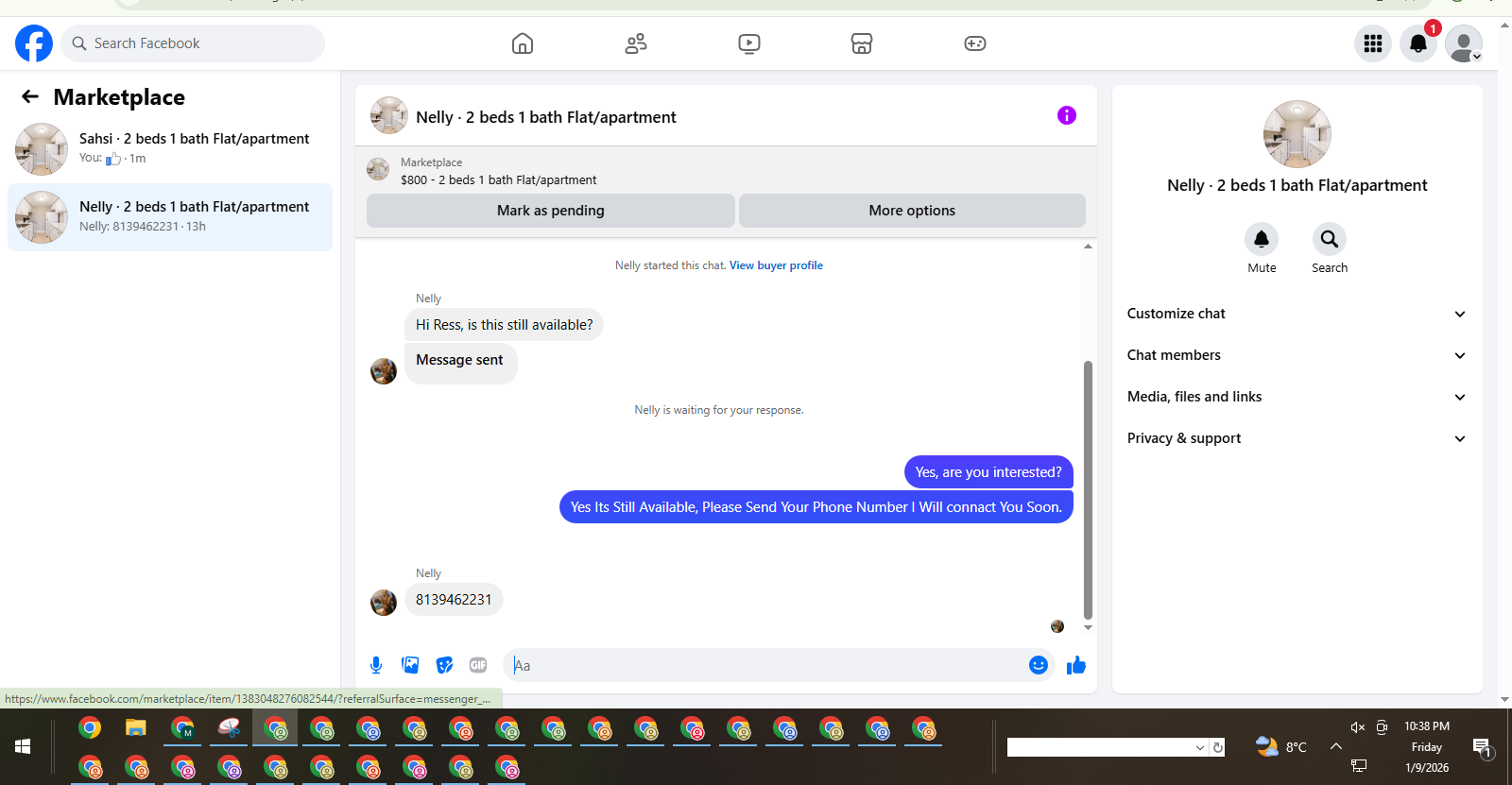
Task: Click the message 8139462231
Action: pos(454,600)
